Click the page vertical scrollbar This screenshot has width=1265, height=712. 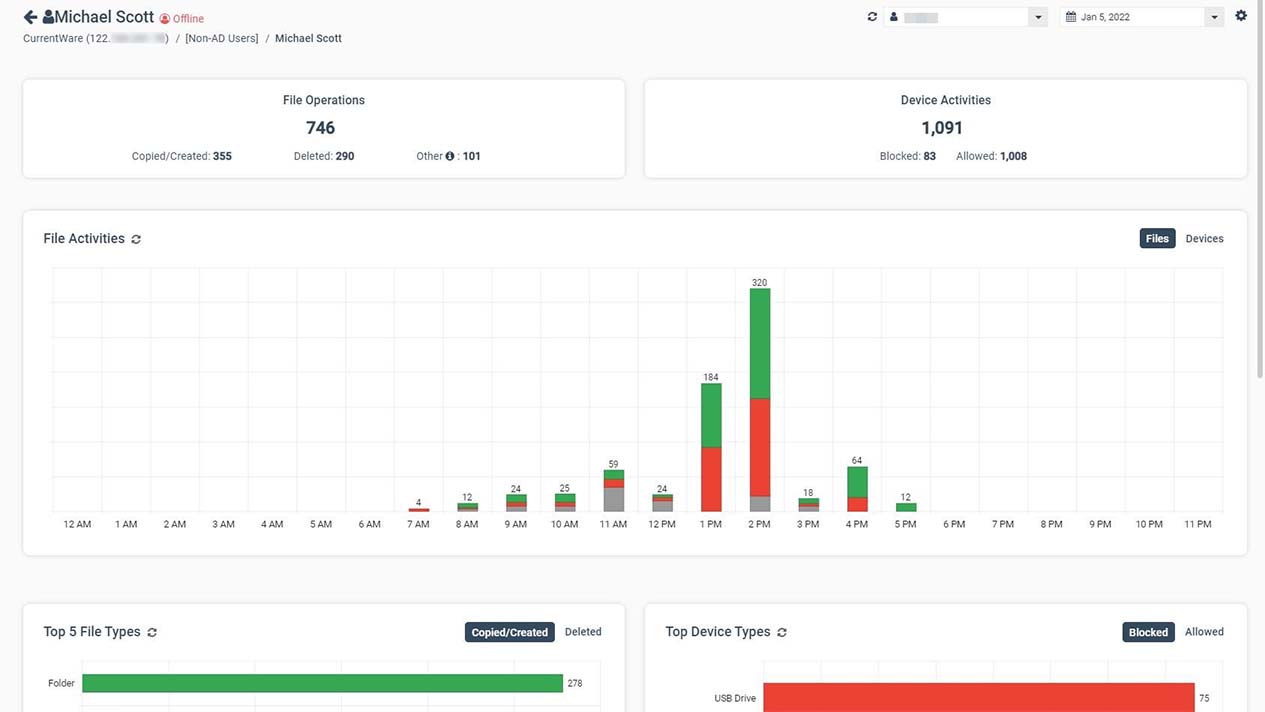click(x=1260, y=190)
